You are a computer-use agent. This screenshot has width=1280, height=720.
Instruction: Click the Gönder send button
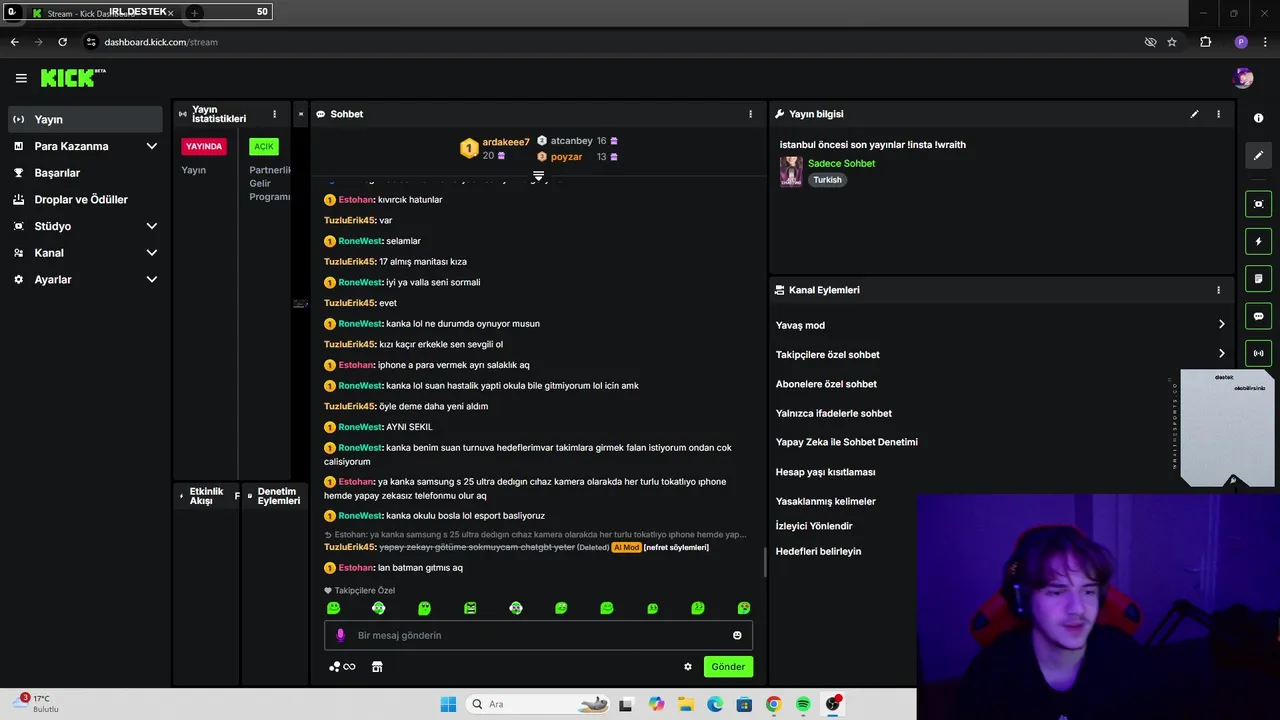click(x=728, y=667)
